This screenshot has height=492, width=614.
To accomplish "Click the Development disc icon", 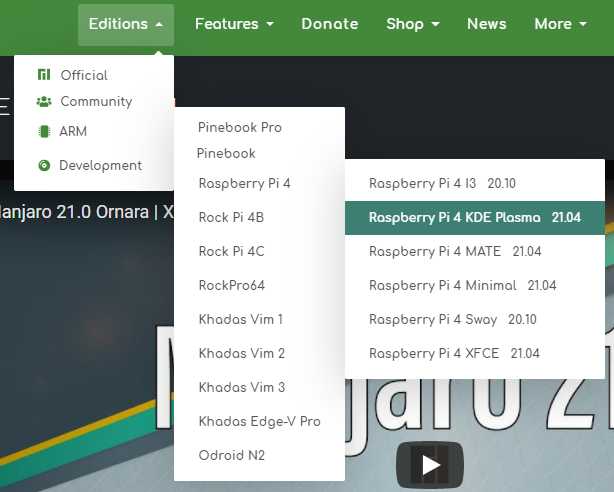I will pos(44,165).
